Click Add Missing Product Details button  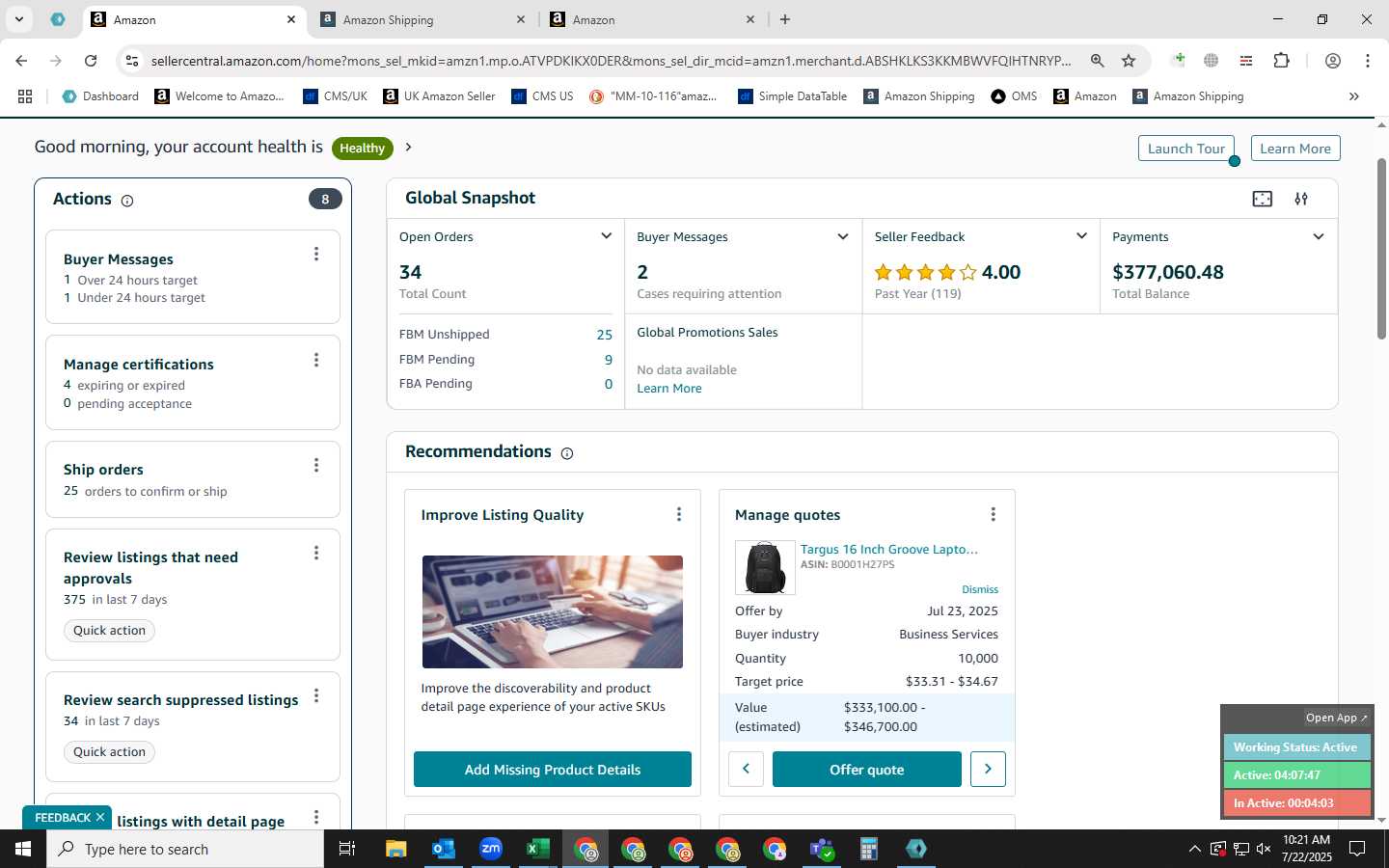point(553,769)
